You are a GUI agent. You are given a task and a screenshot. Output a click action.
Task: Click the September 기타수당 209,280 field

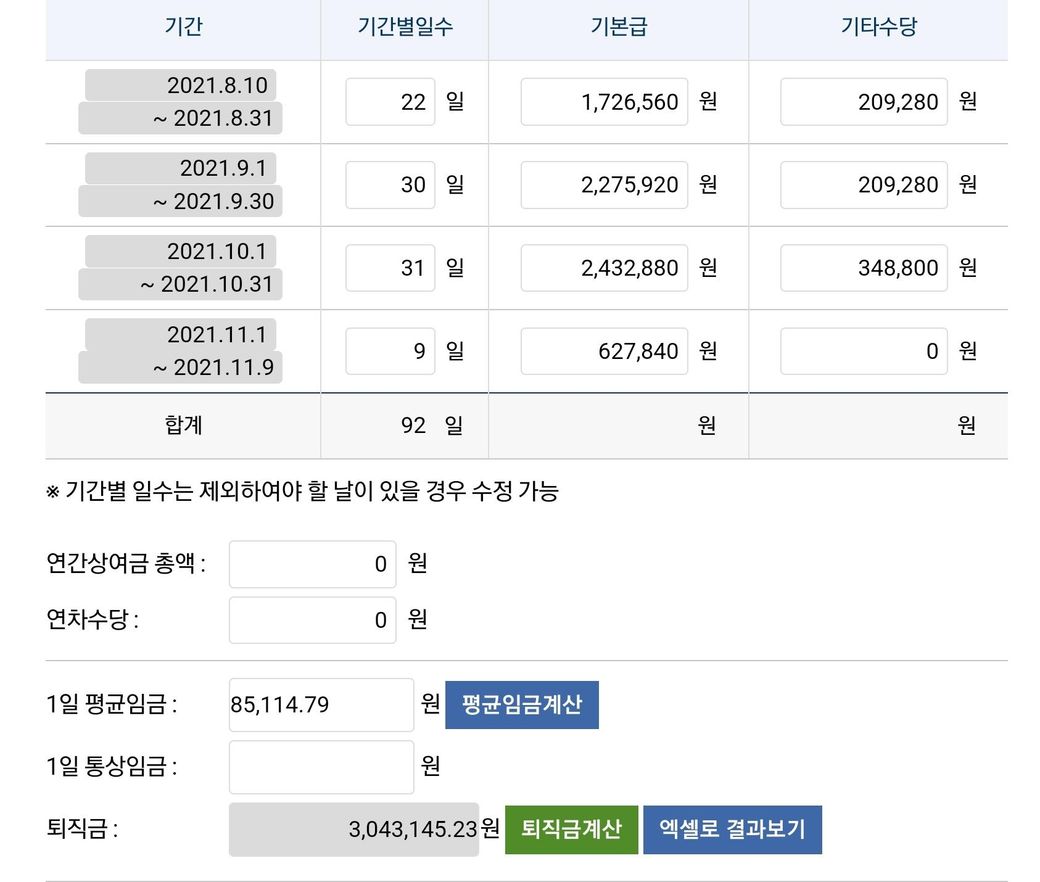(x=863, y=185)
